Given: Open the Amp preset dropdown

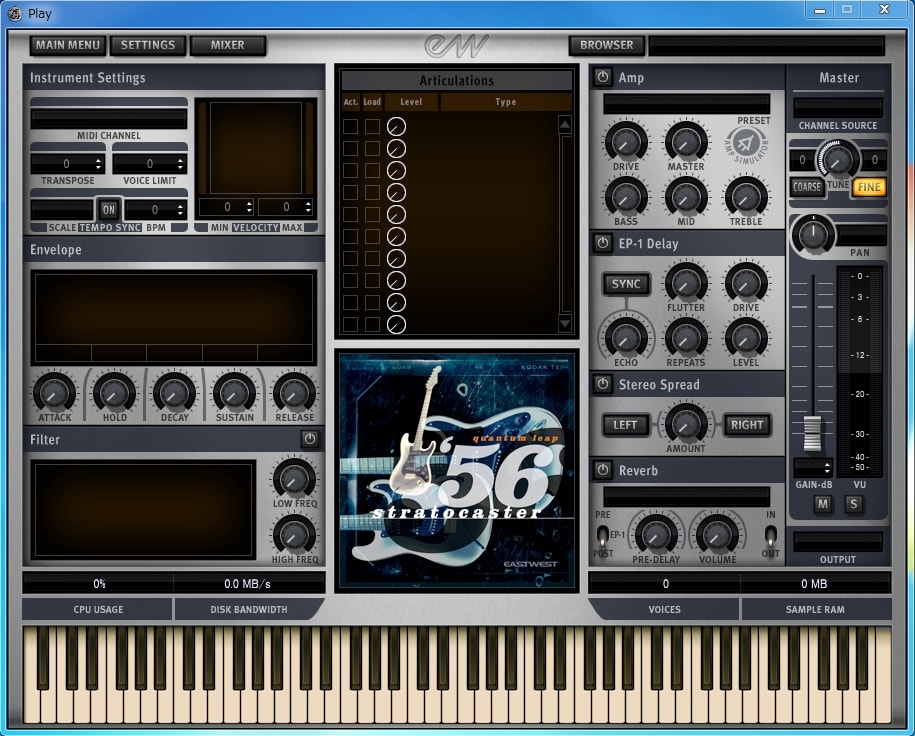Looking at the screenshot, I should 686,104.
